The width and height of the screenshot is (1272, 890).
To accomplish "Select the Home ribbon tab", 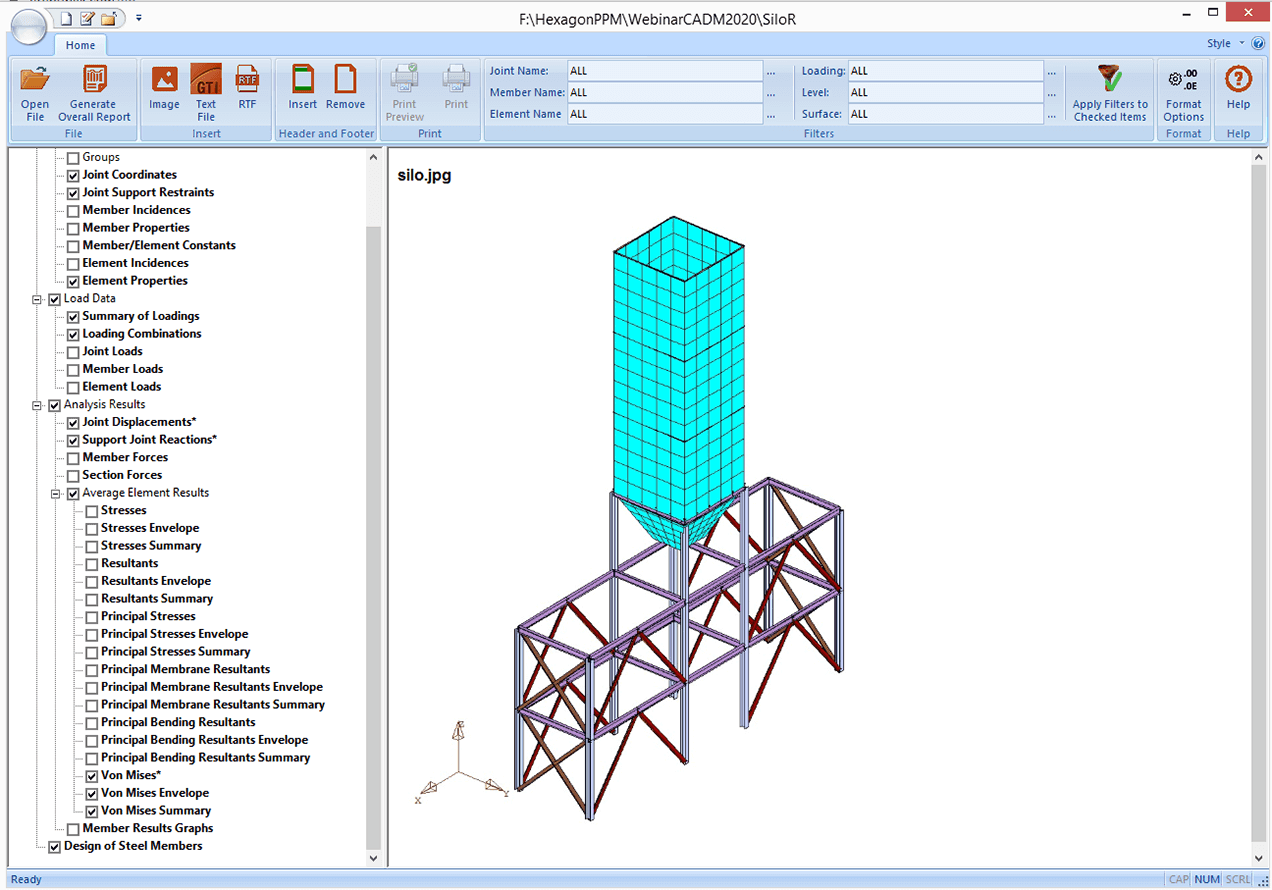I will (x=80, y=45).
